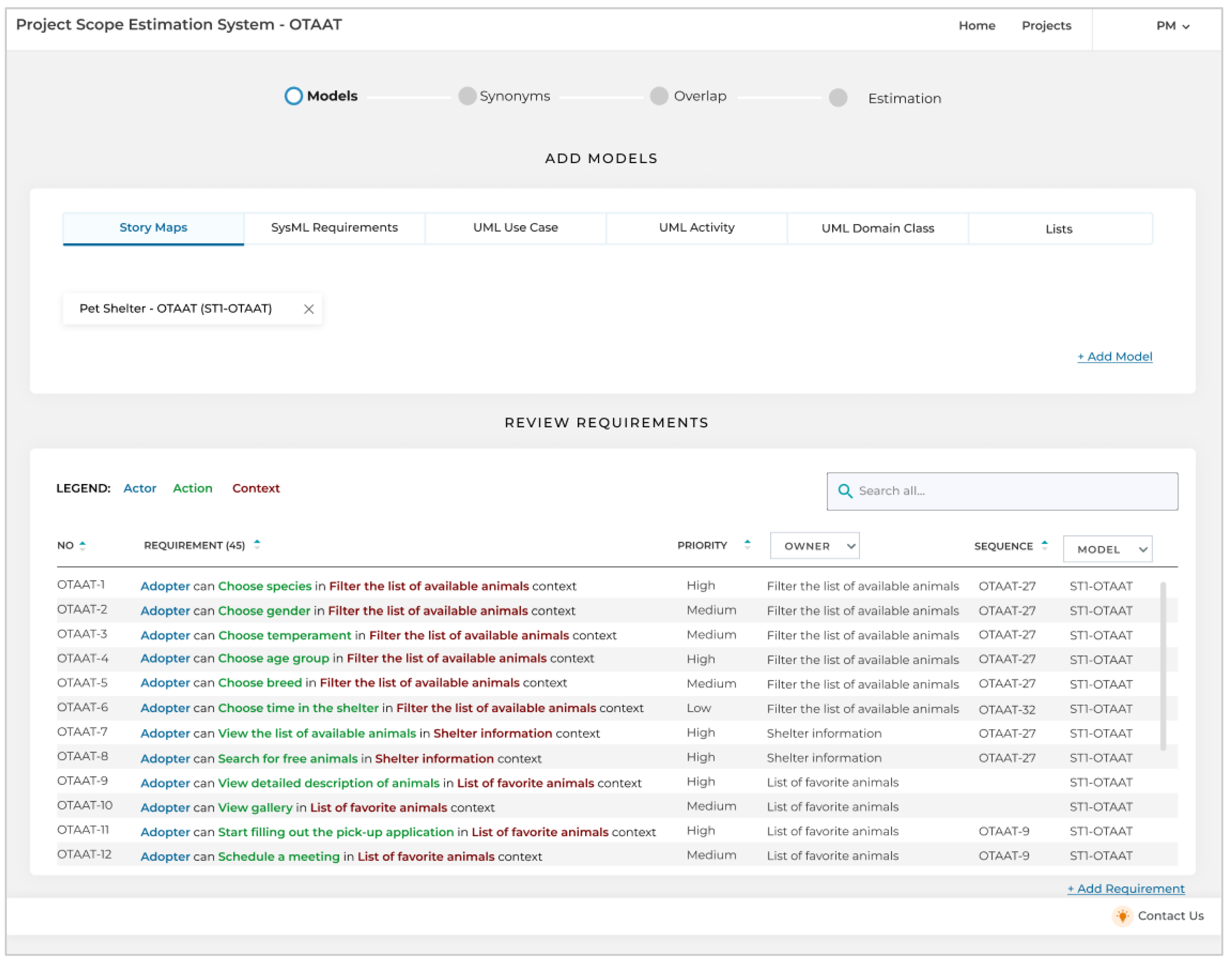Select the Overlap step circle
Screen dimensions: 1232x961
[x=659, y=96]
